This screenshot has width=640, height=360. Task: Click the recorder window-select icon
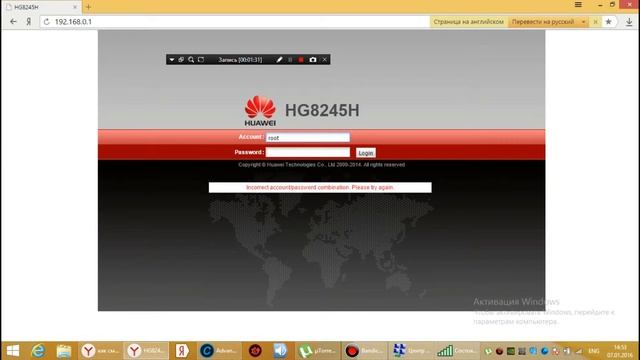coord(181,60)
